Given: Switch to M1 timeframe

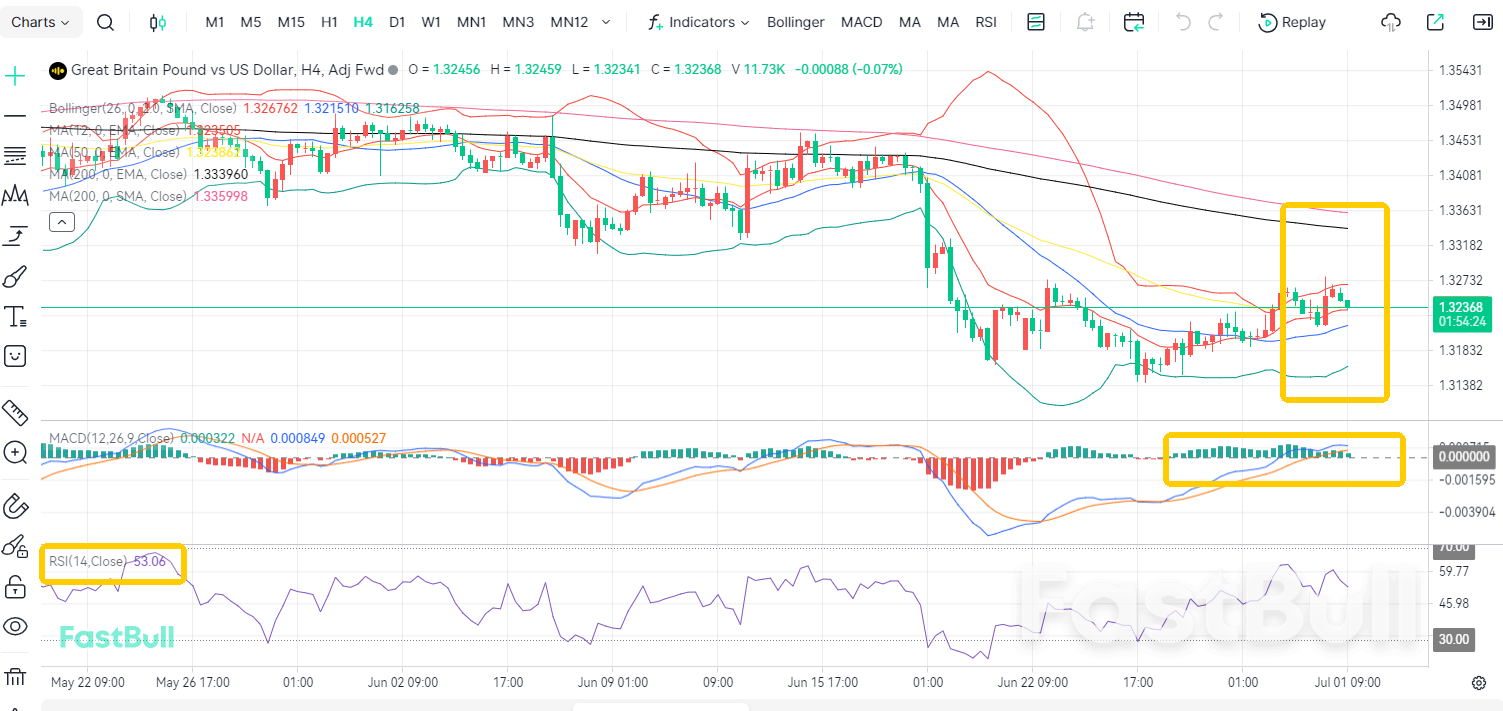Looking at the screenshot, I should pyautogui.click(x=215, y=22).
